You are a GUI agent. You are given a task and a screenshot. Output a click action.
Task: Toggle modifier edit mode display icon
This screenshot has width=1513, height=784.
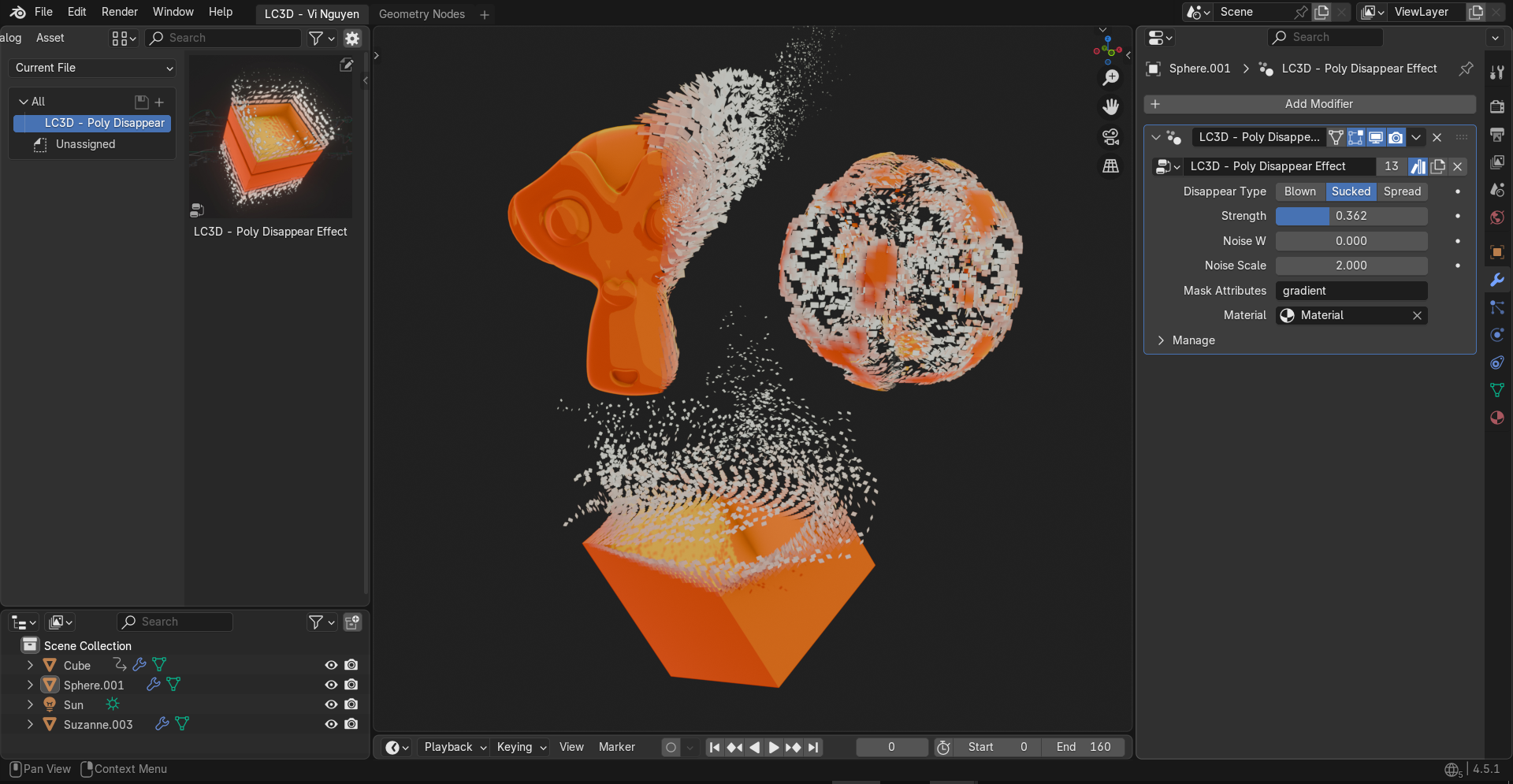coord(1356,137)
